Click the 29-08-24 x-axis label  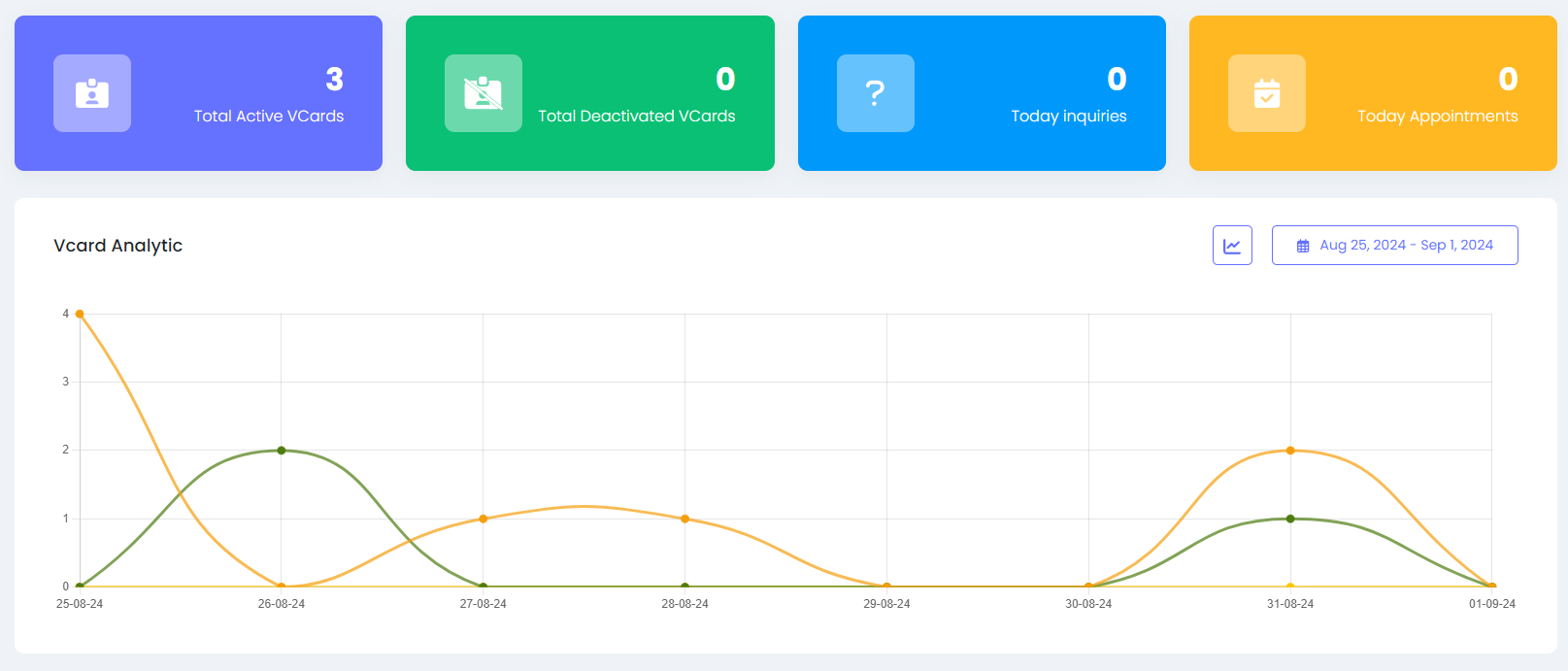click(x=886, y=604)
